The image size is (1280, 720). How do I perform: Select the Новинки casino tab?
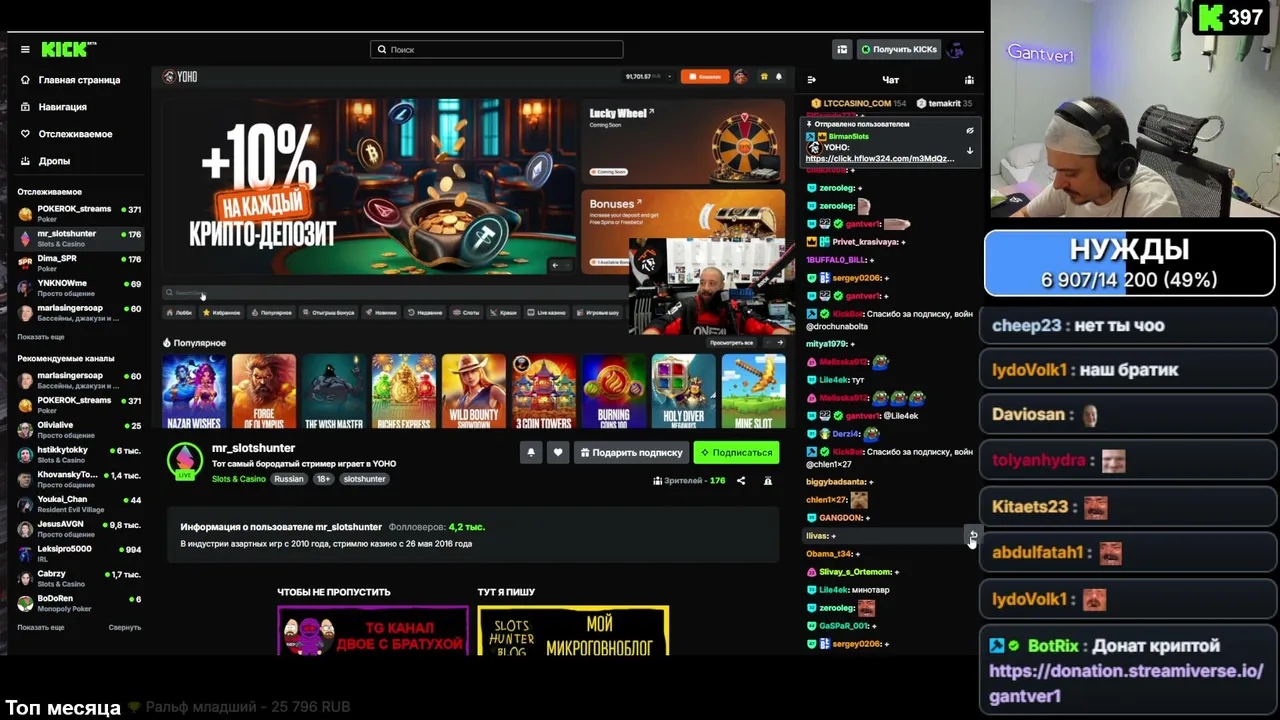point(381,313)
